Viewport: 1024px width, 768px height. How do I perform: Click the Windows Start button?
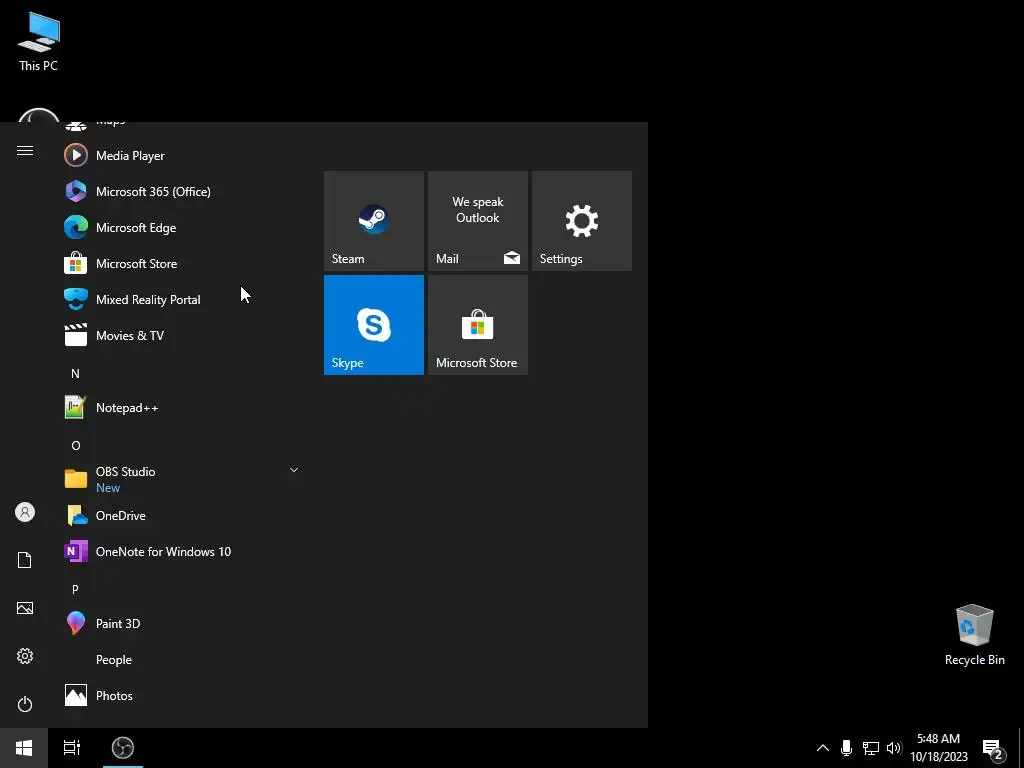(x=24, y=748)
